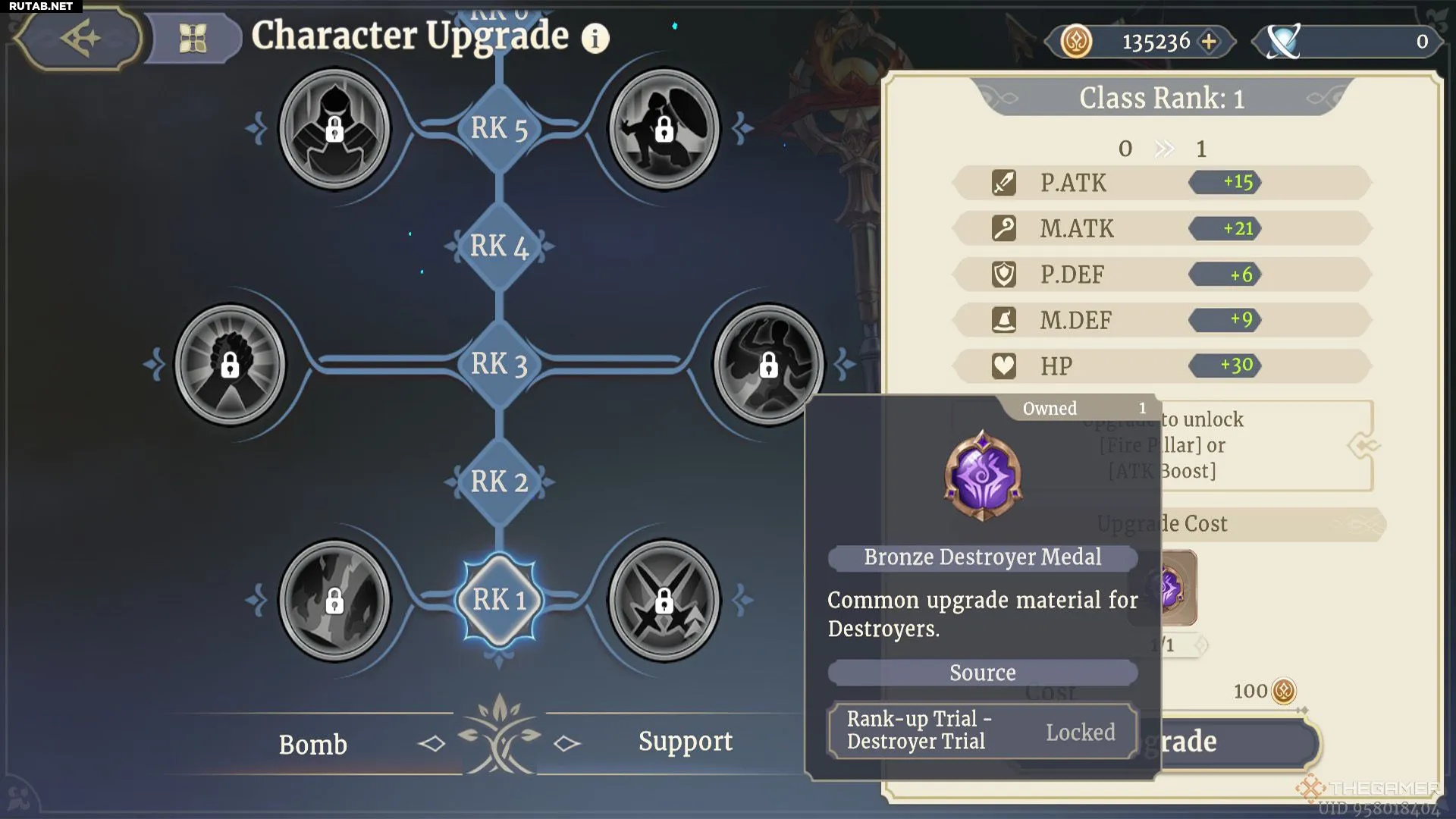This screenshot has height=819, width=1456.
Task: Switch to the Support class branch
Action: (x=686, y=741)
